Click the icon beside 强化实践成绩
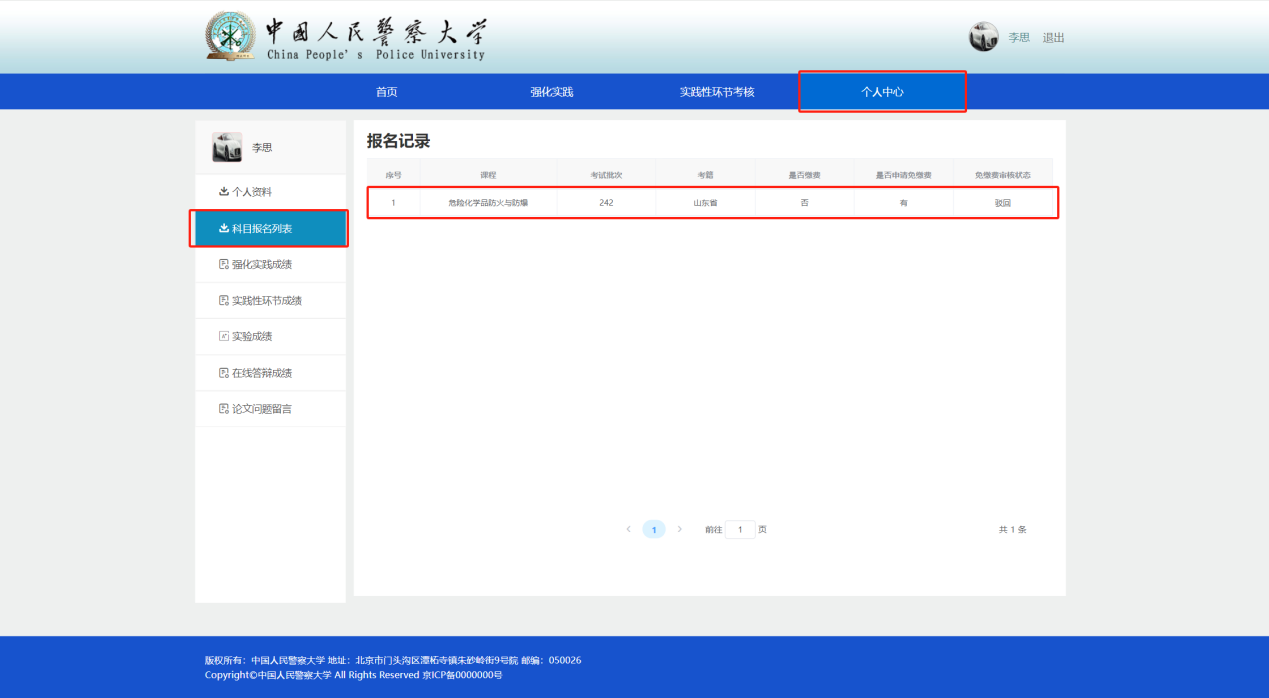The width and height of the screenshot is (1269, 698). (224, 265)
